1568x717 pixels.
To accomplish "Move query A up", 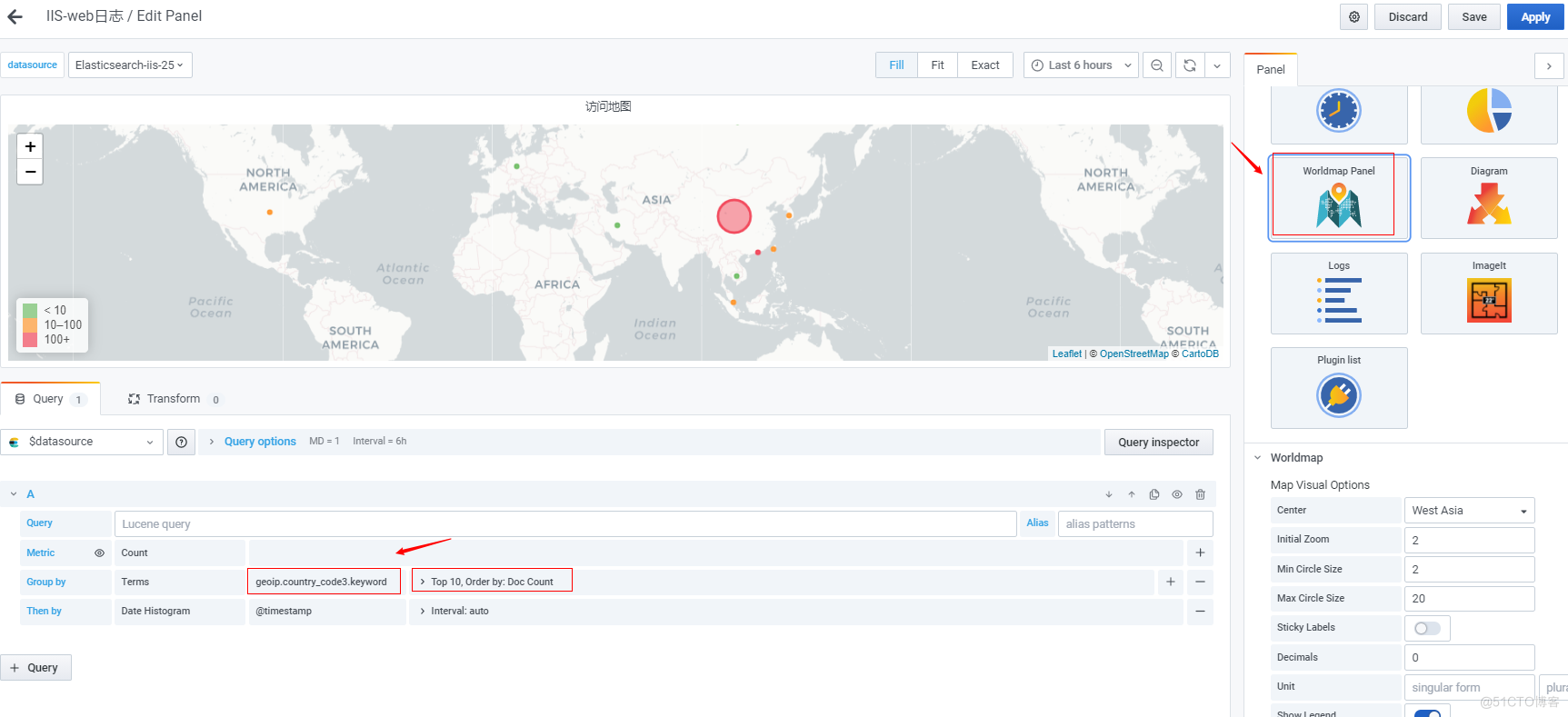I will pos(1132,494).
